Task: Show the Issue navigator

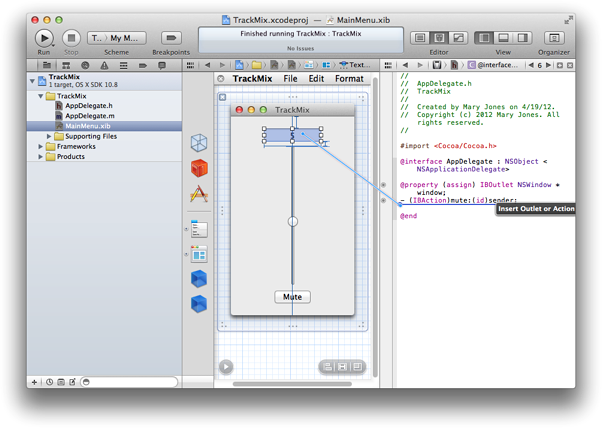Action: 104,65
